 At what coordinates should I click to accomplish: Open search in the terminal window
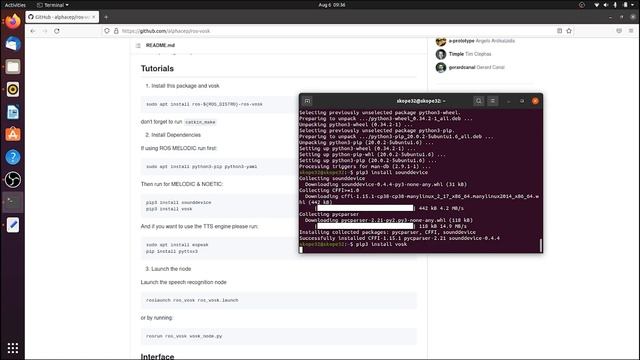pyautogui.click(x=479, y=101)
